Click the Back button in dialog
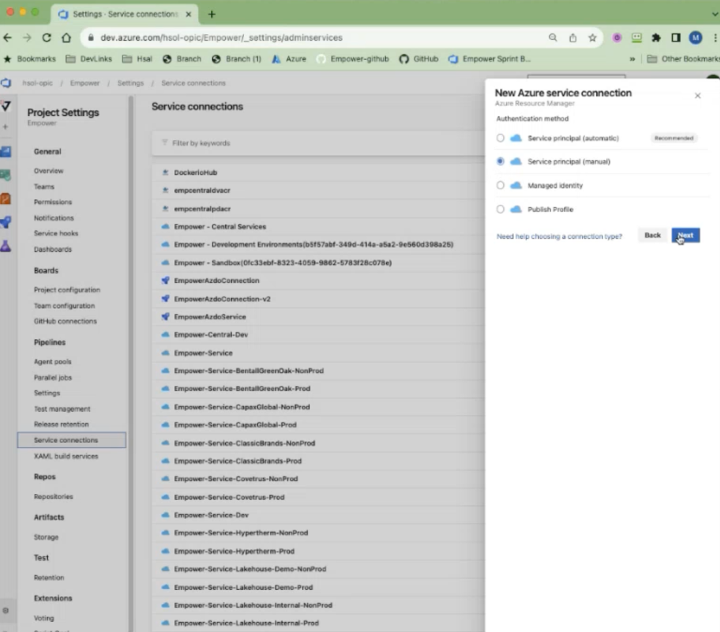The width and height of the screenshot is (720, 632). click(652, 235)
